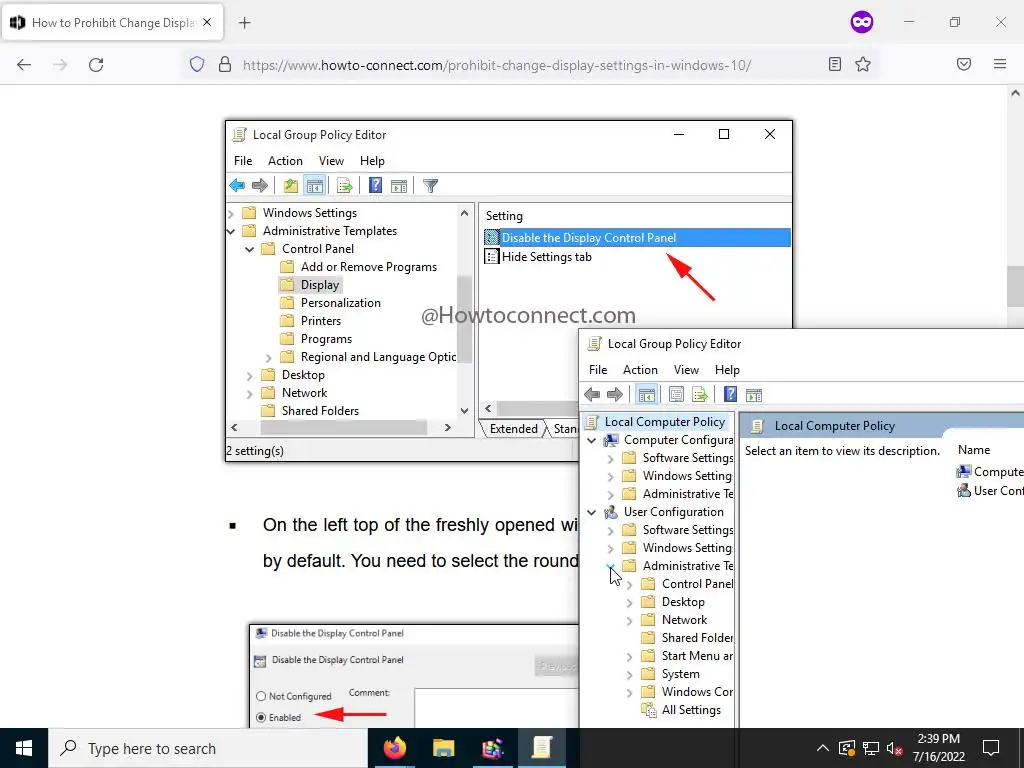Open File Explorer from the taskbar
This screenshot has width=1024, height=768.
(443, 748)
